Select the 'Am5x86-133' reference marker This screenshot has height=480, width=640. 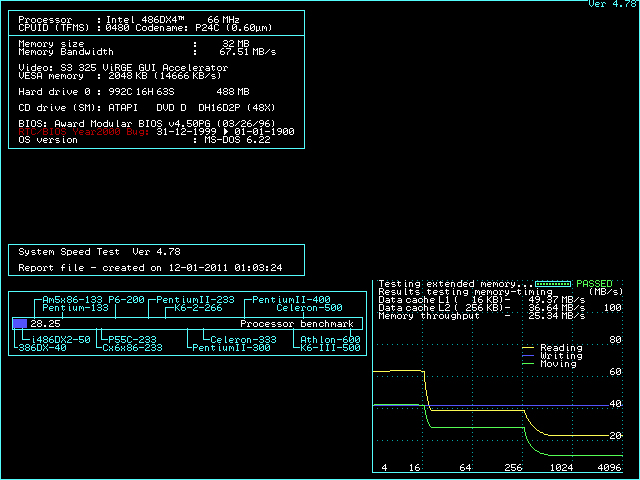(73, 300)
